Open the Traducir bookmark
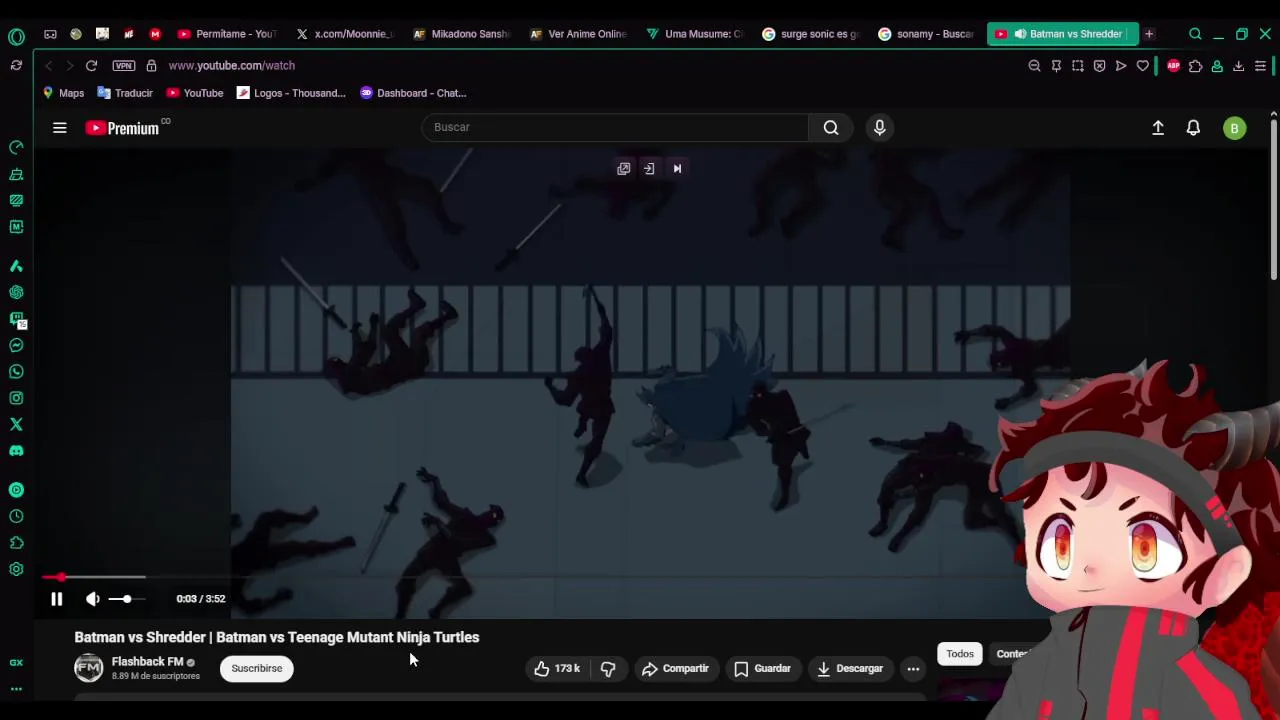The width and height of the screenshot is (1280, 720). [125, 93]
